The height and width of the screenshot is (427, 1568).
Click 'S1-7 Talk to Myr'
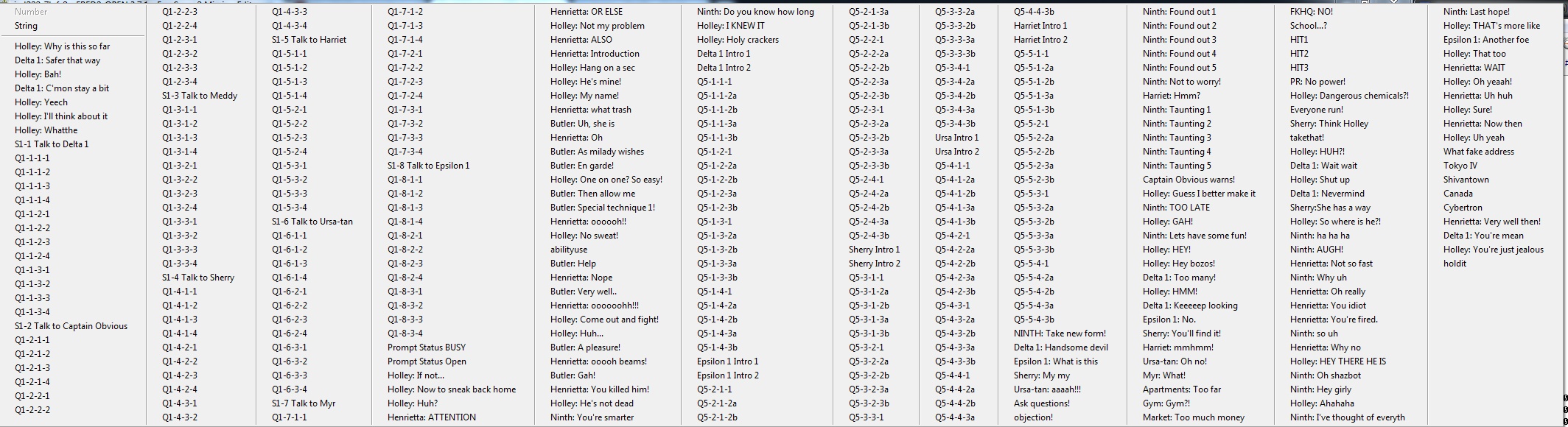[304, 403]
